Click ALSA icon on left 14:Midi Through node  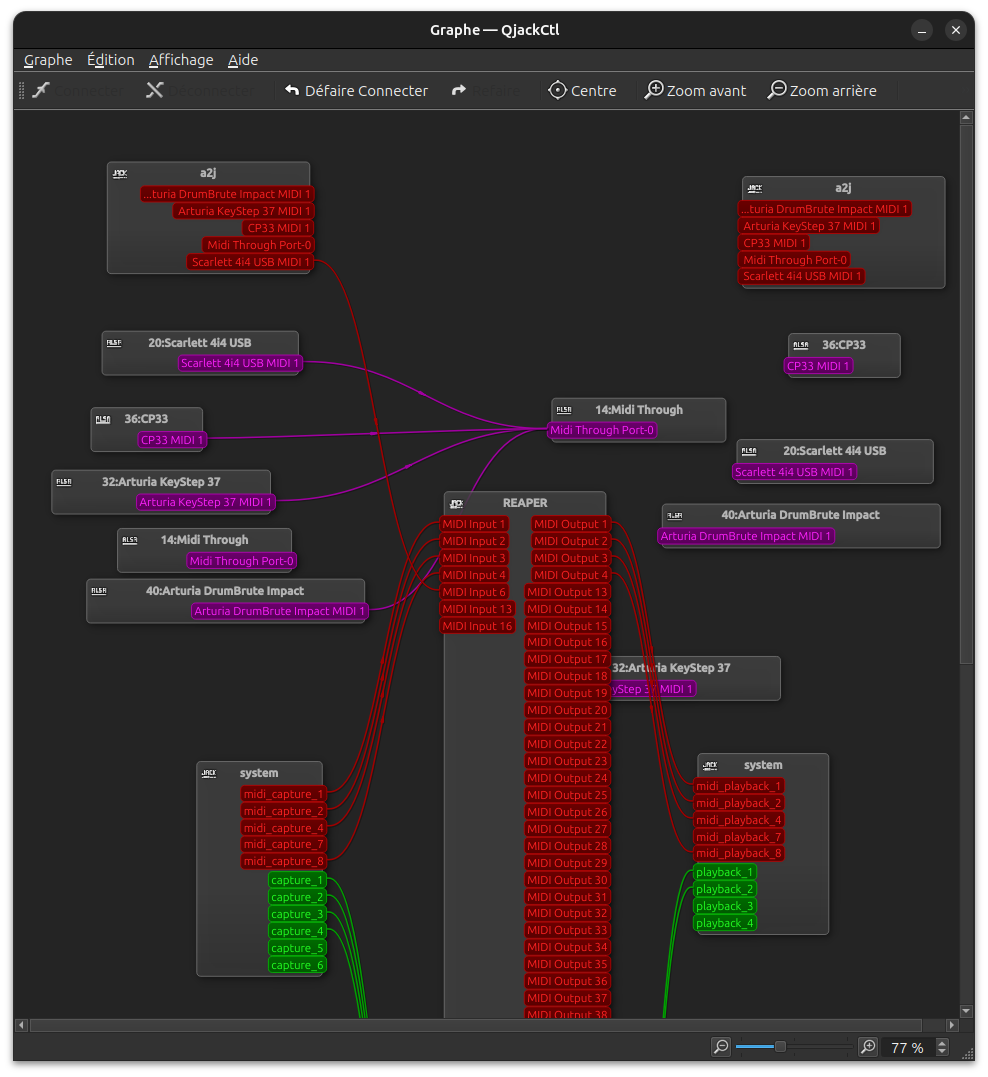[x=130, y=540]
